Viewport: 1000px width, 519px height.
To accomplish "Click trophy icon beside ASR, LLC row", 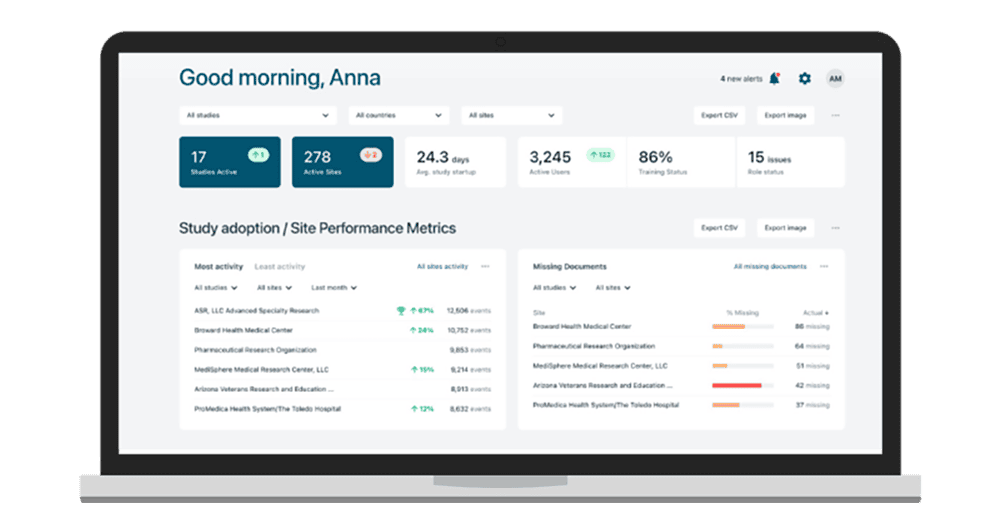I will pos(401,311).
